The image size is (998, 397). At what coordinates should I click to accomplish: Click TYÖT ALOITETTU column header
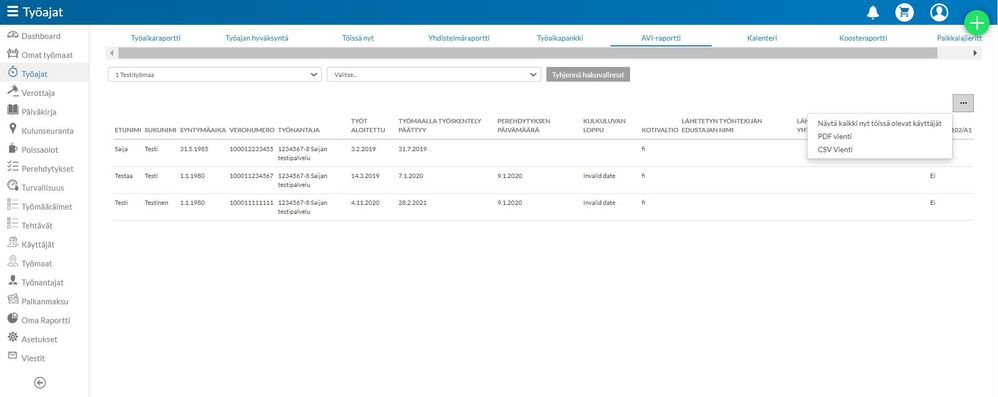pyautogui.click(x=368, y=125)
